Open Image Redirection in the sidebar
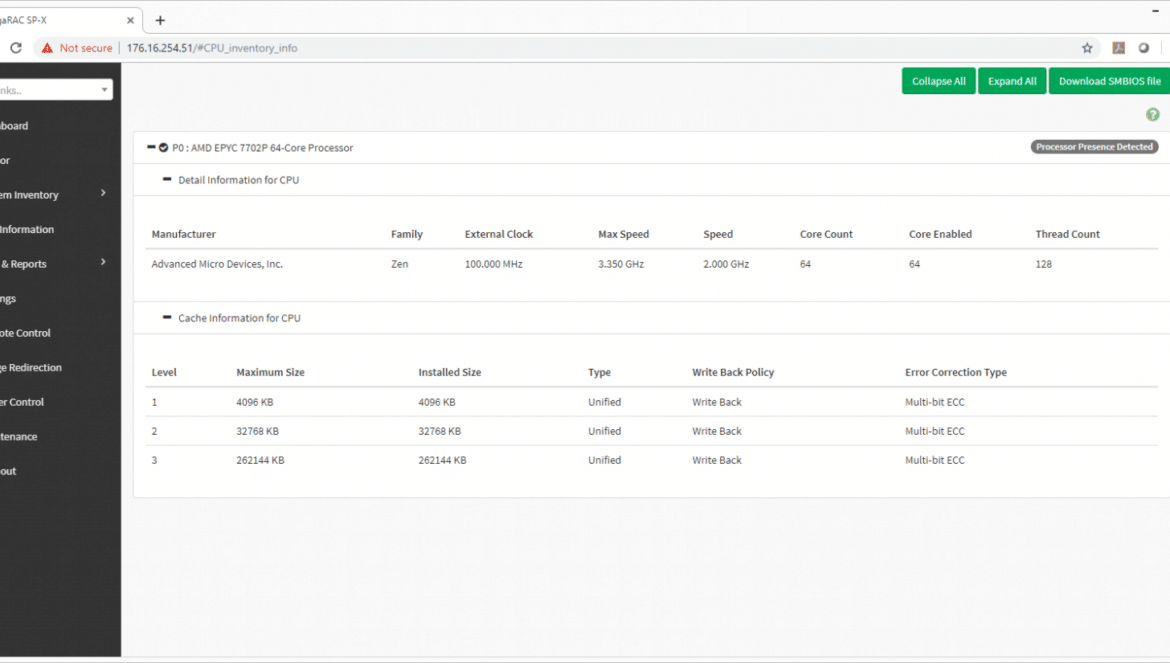1170x663 pixels. (x=31, y=367)
